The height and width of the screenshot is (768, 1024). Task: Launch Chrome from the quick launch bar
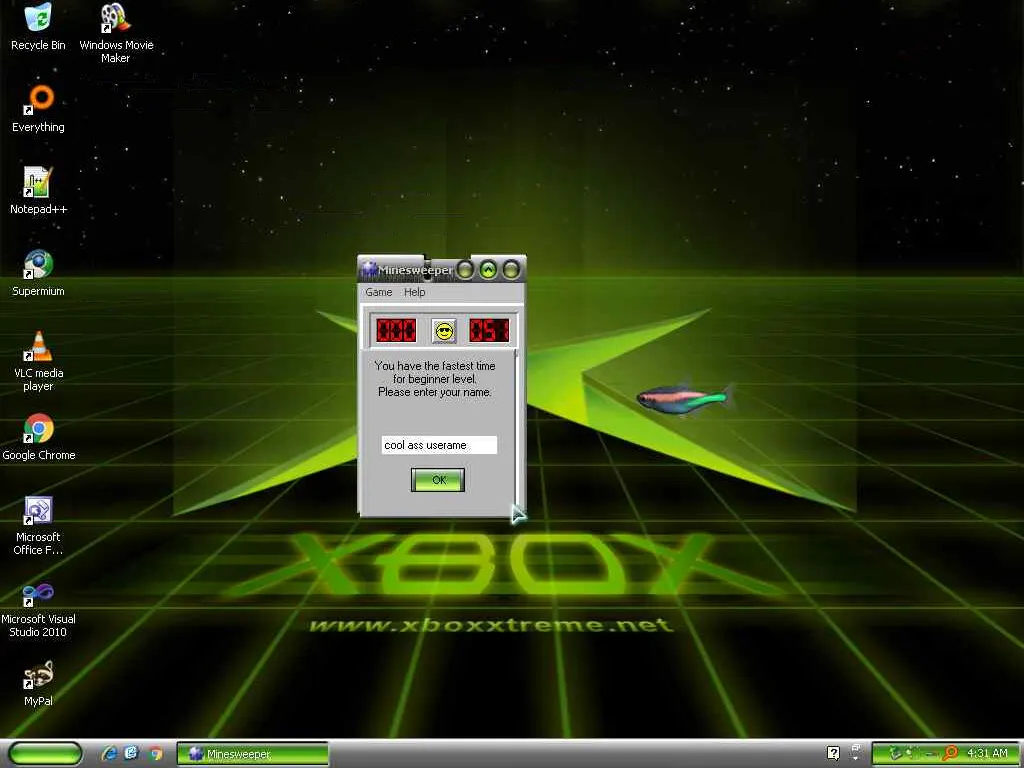click(x=155, y=754)
